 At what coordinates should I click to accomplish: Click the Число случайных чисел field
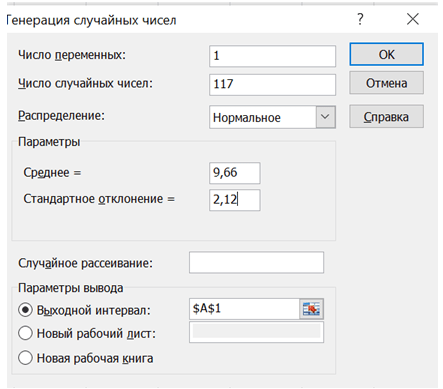(x=272, y=85)
